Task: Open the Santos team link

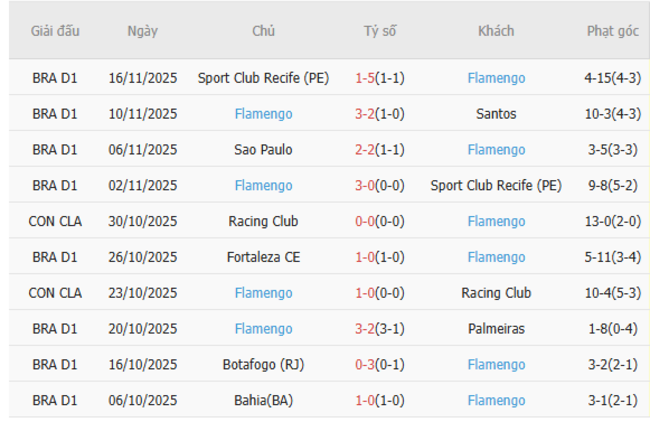Action: tap(496, 114)
